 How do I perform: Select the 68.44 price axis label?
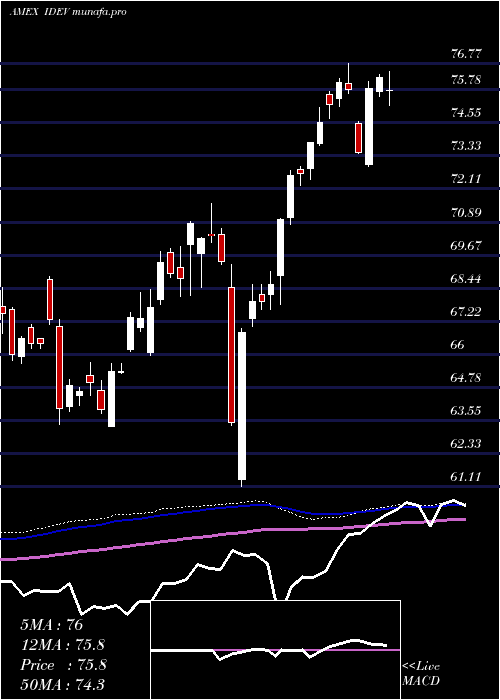[x=466, y=279]
